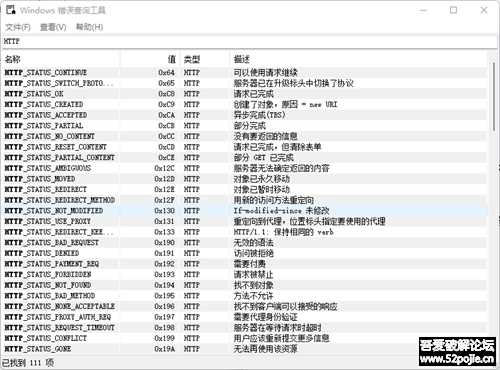Select row HTTP_STATUS_BAD_REQUEST
Image resolution: width=500 pixels, height=370 pixels.
point(245,243)
